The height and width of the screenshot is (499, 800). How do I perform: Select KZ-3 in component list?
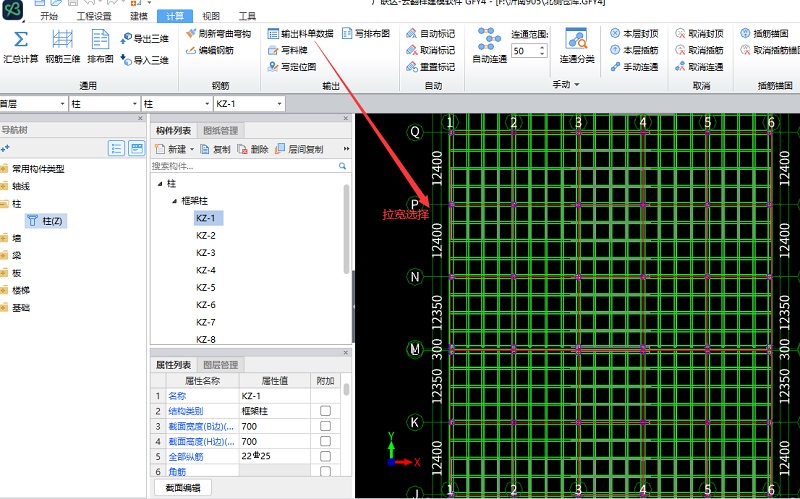click(x=206, y=253)
